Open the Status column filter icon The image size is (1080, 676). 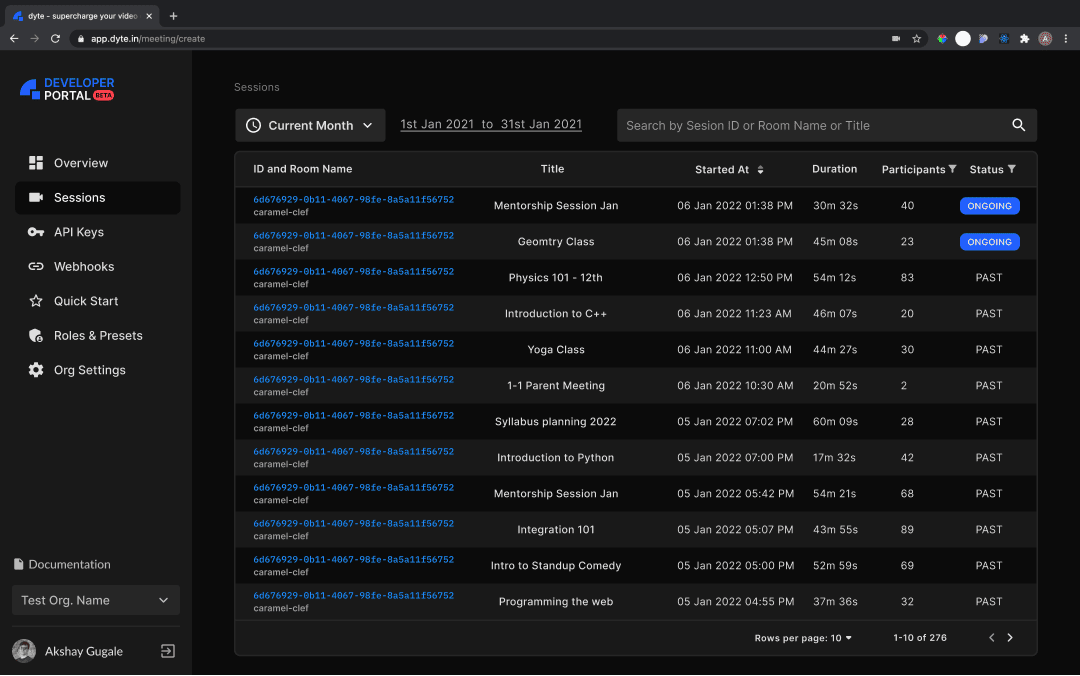pyautogui.click(x=1012, y=169)
